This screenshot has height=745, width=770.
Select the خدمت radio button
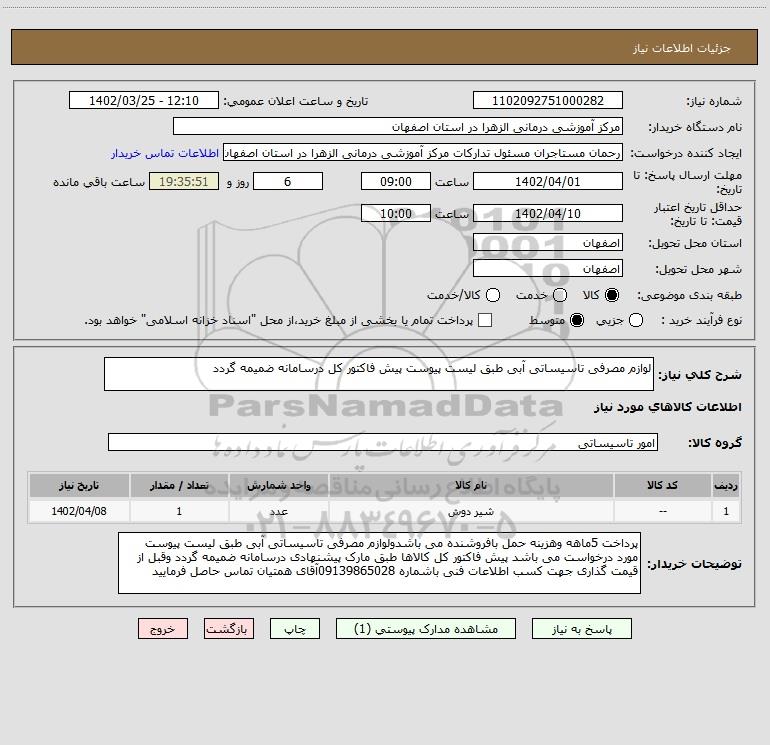click(560, 295)
